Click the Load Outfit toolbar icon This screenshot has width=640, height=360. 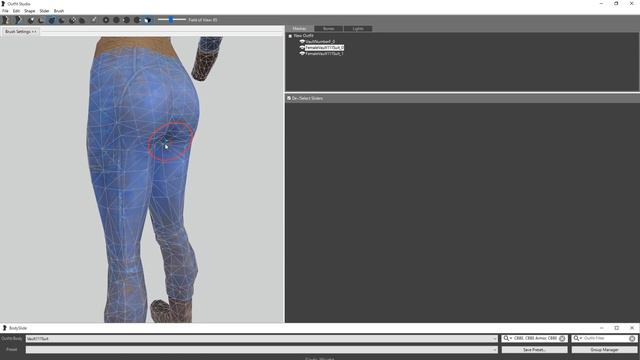[x=18, y=20]
